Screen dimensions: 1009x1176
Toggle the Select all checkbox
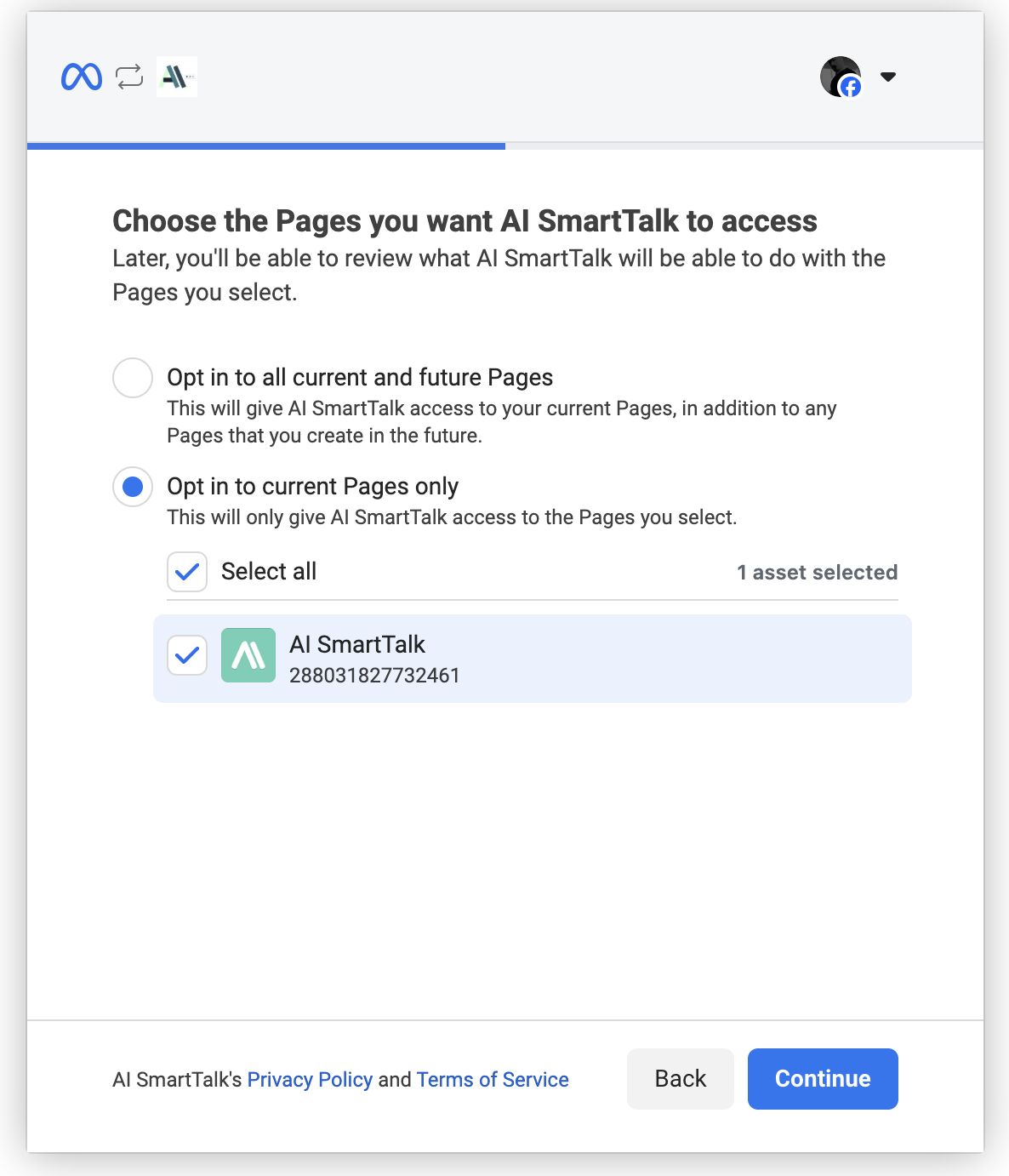[187, 572]
